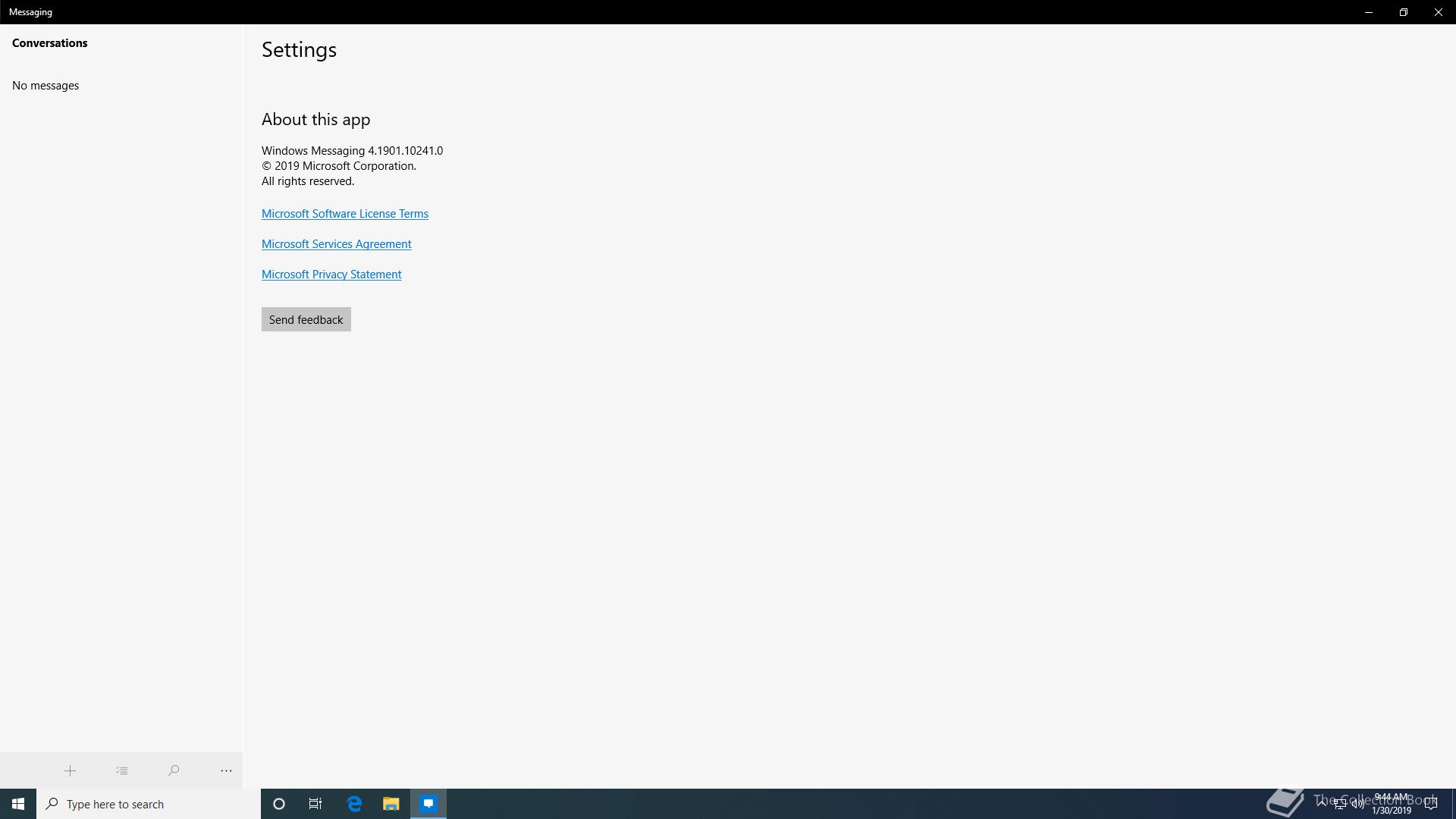Click the taskbar search box
The width and height of the screenshot is (1456, 819).
pos(149,804)
